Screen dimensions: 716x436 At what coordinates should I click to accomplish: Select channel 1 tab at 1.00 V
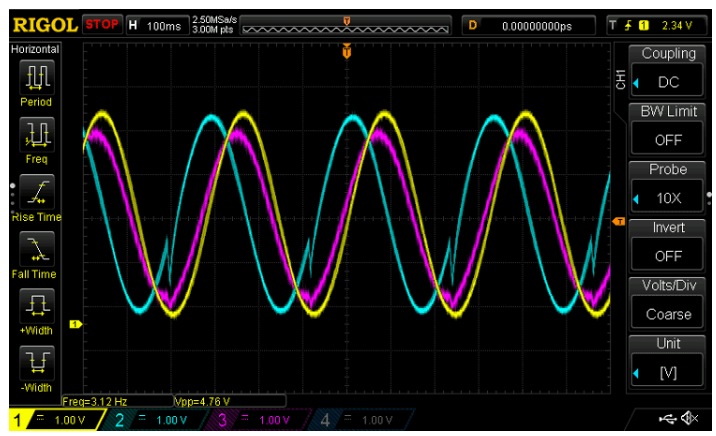coord(57,420)
